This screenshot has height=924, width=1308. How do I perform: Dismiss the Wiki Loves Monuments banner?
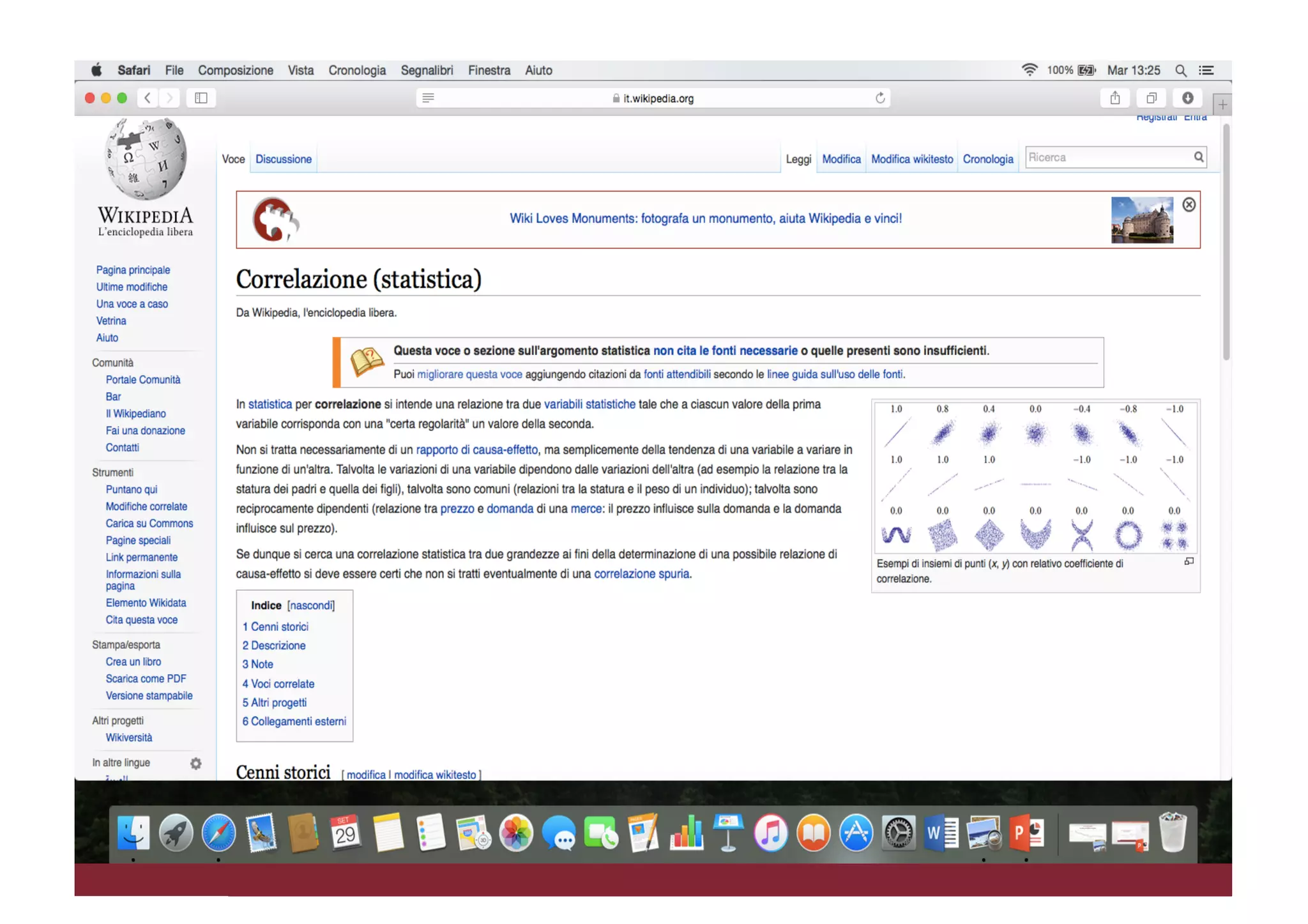[x=1189, y=204]
